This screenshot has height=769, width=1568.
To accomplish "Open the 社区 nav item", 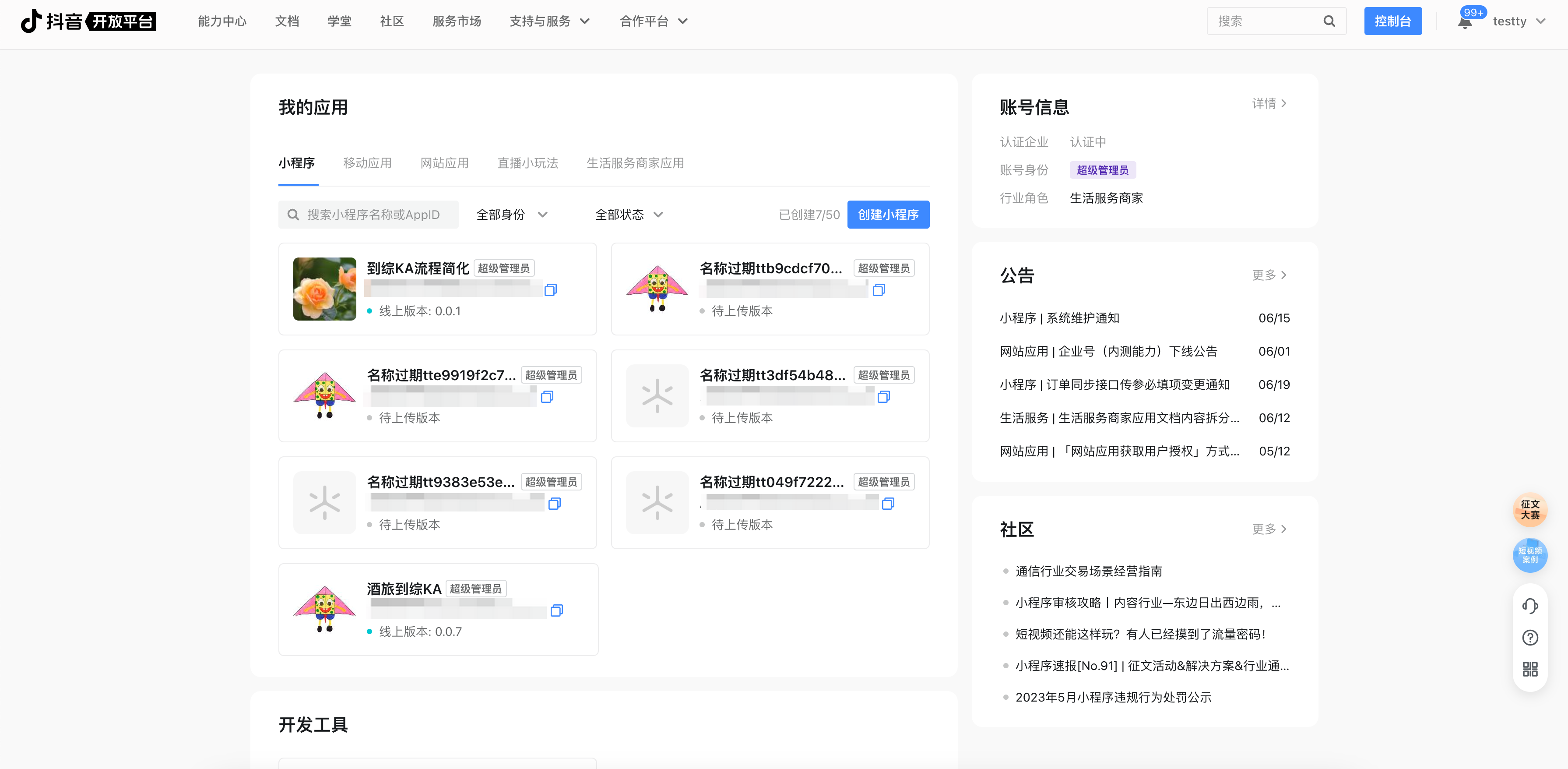I will (x=391, y=21).
